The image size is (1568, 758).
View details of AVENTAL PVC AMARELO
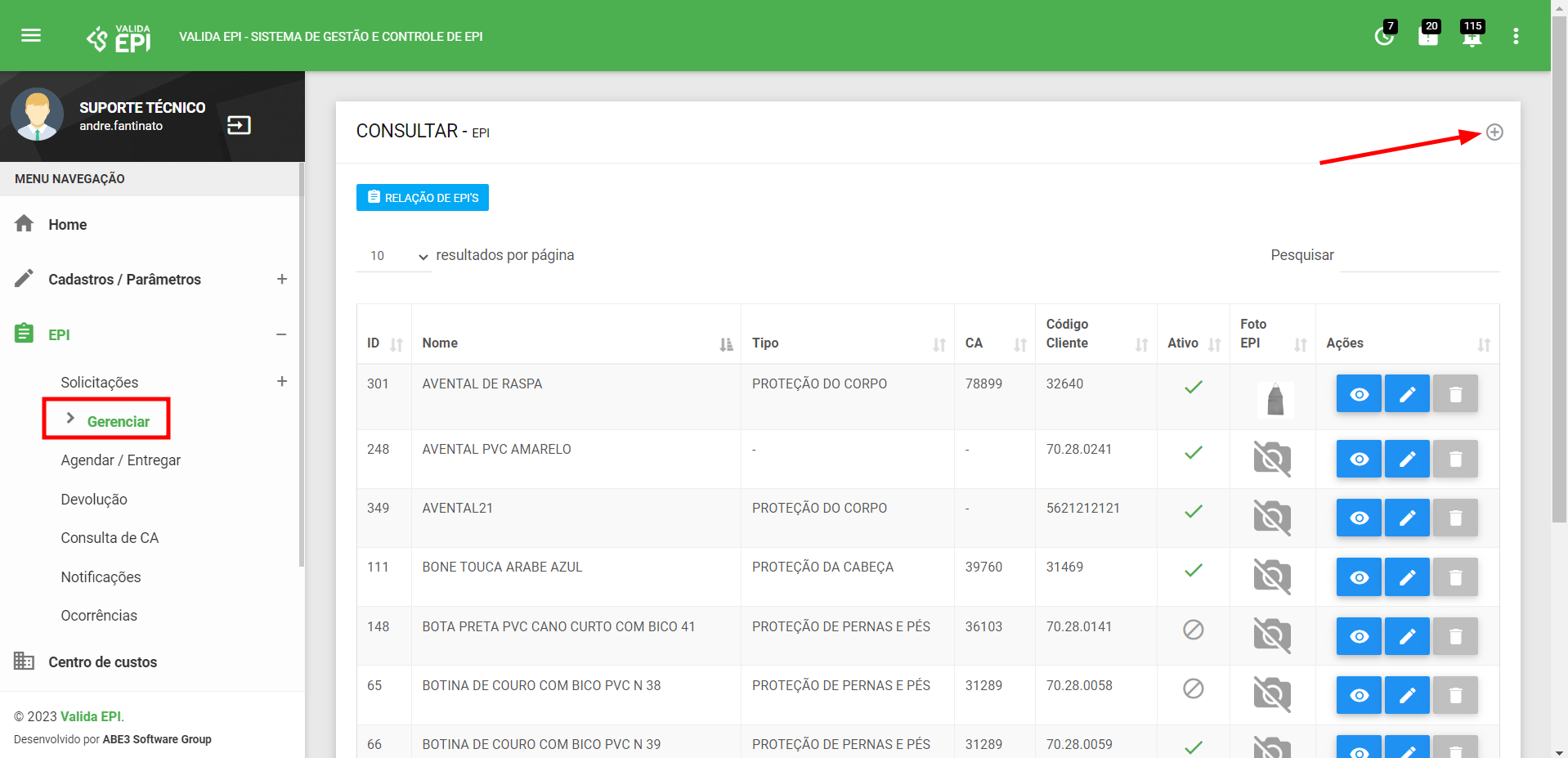[1359, 459]
